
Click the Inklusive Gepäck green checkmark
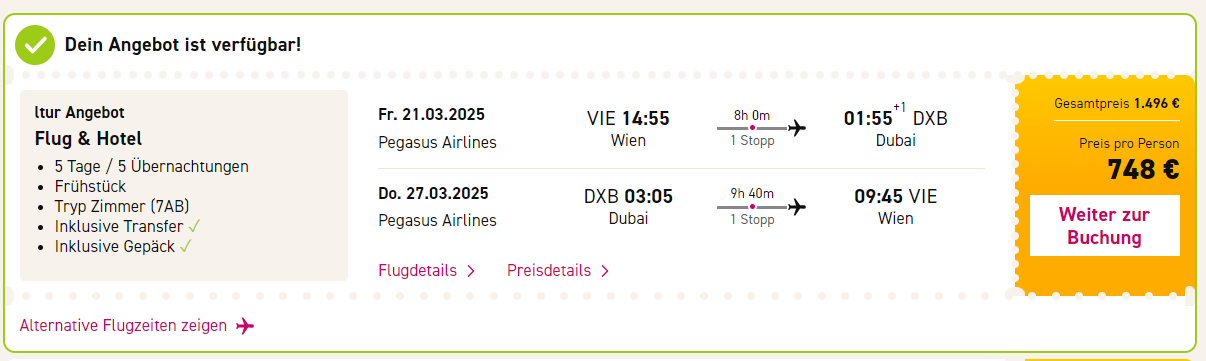tap(186, 246)
